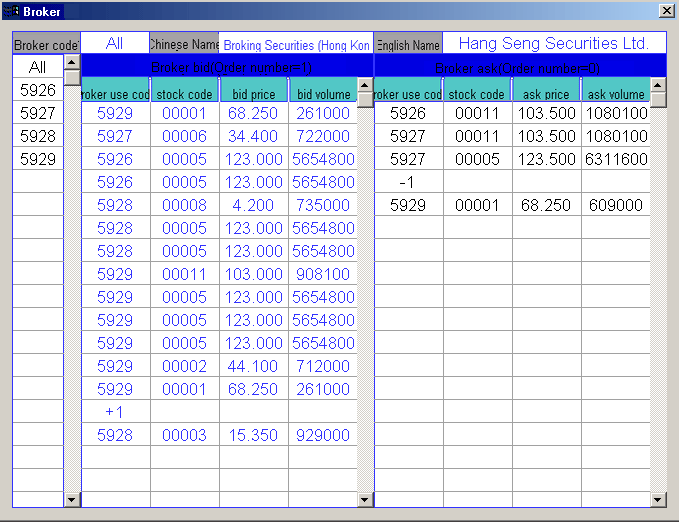This screenshot has height=522, width=679.
Task: Sort by ask volume column header
Action: click(x=616, y=91)
